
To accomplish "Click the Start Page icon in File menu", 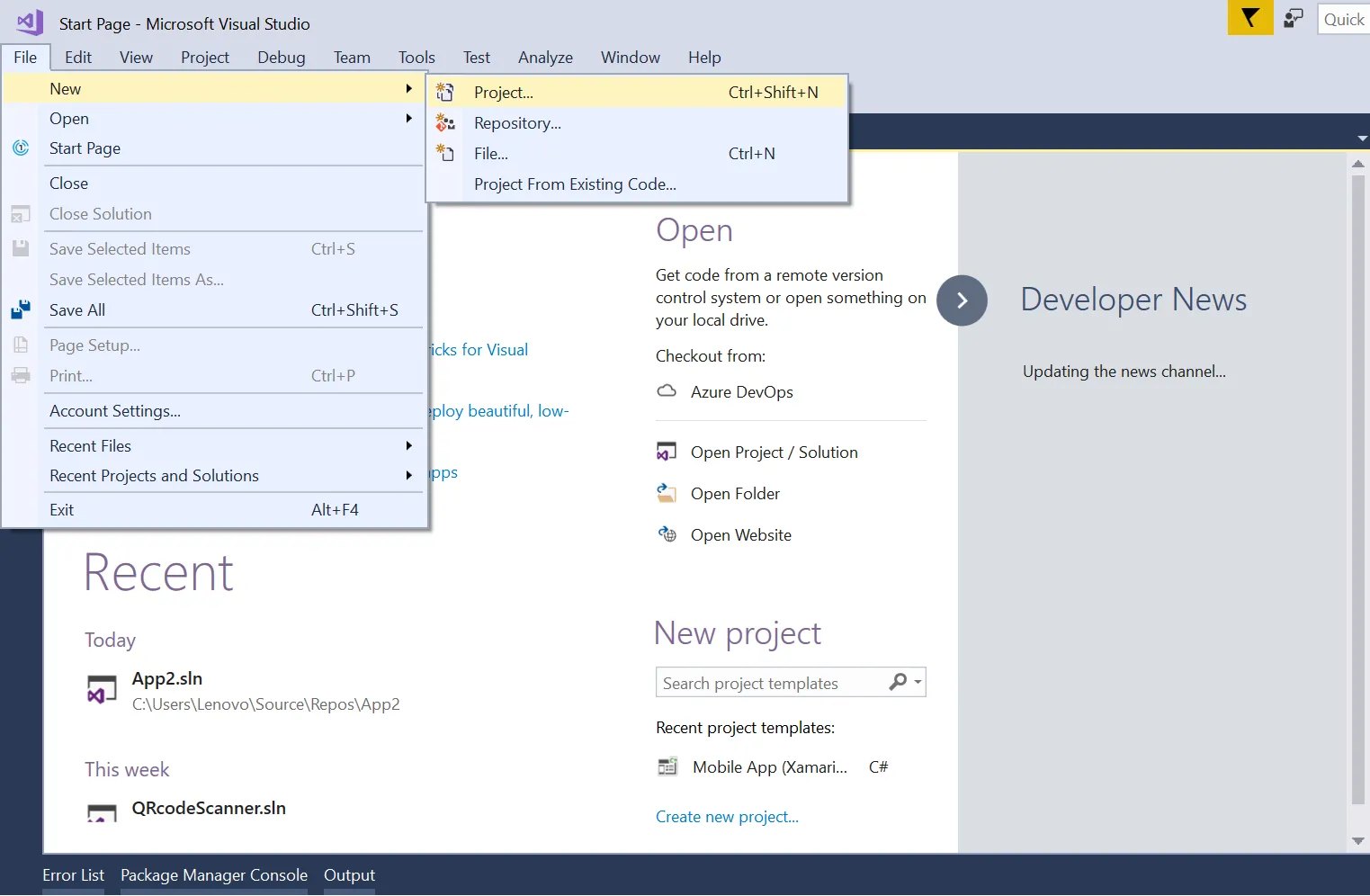I will tap(21, 148).
